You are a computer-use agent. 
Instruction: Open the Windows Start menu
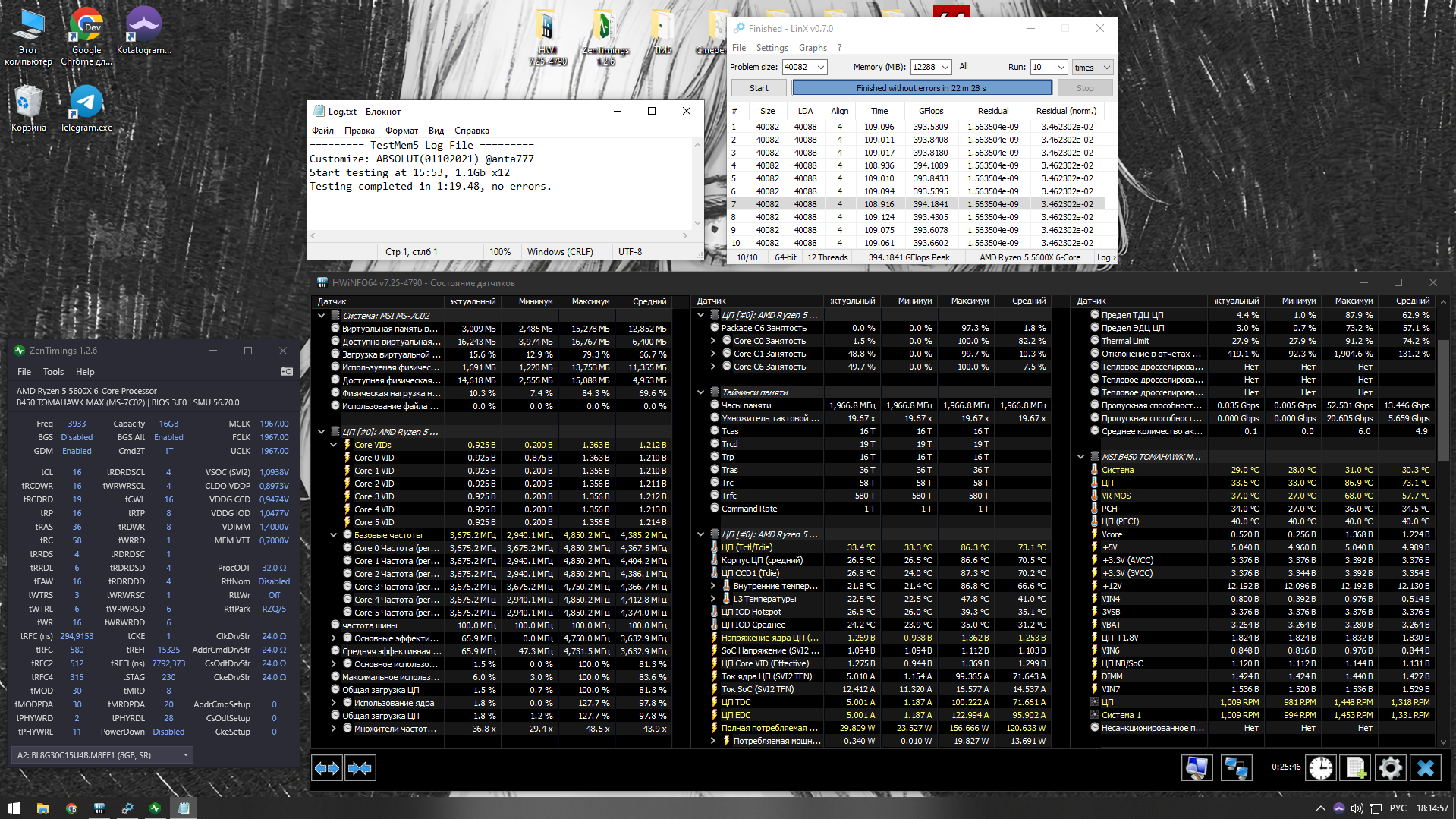coord(13,808)
